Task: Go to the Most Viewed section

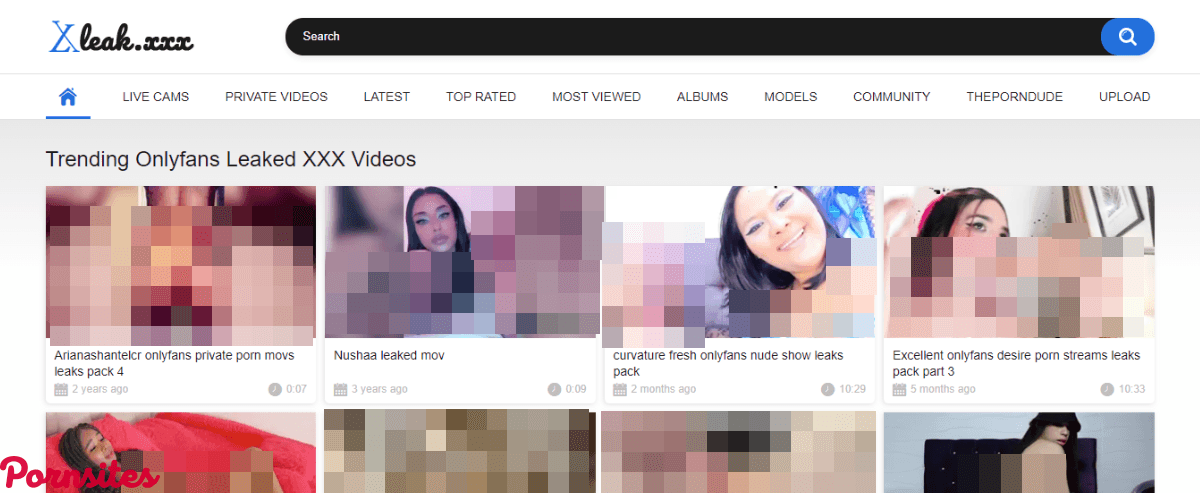Action: pos(596,97)
